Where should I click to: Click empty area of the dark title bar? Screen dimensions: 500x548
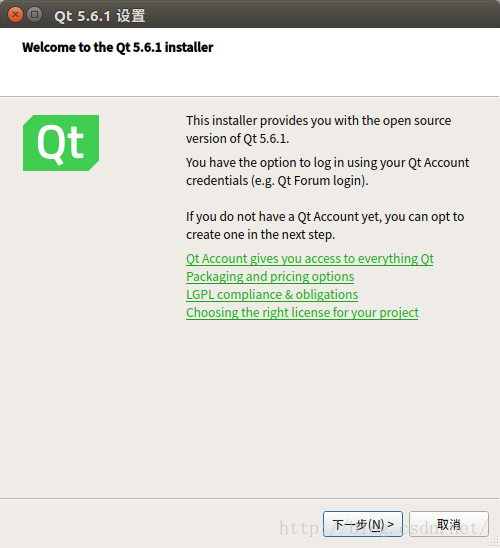[x=314, y=15]
